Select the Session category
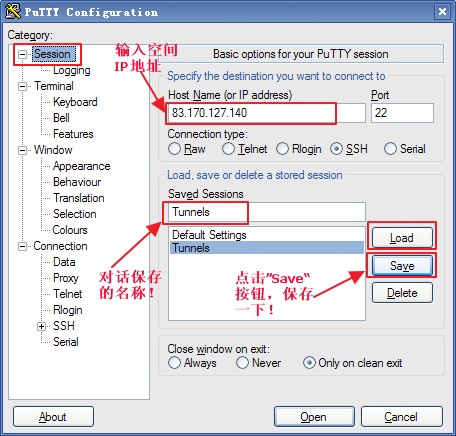The image size is (456, 436). click(x=53, y=54)
